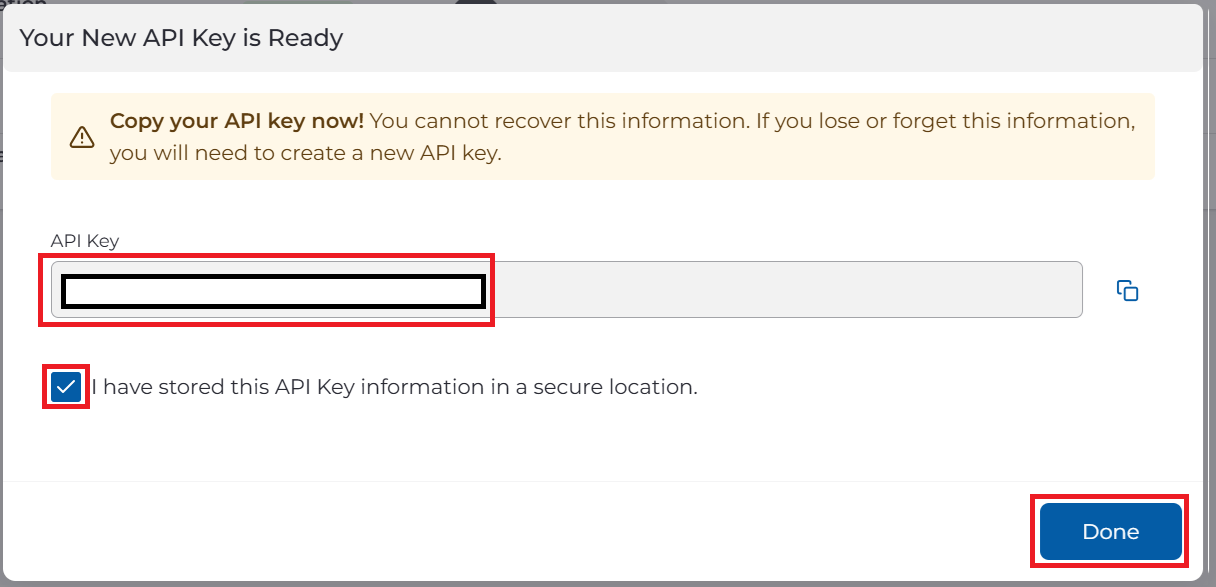
Task: Click the 'I have stored this API Key' label
Action: tap(394, 387)
